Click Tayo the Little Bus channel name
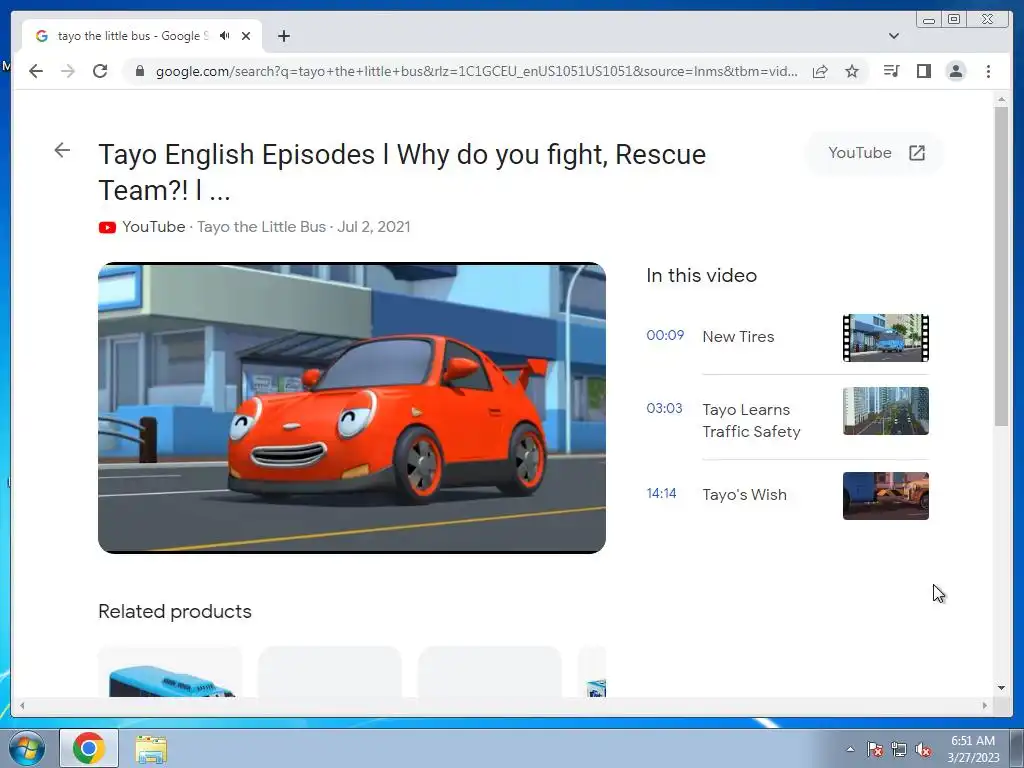This screenshot has width=1024, height=768. coord(261,227)
